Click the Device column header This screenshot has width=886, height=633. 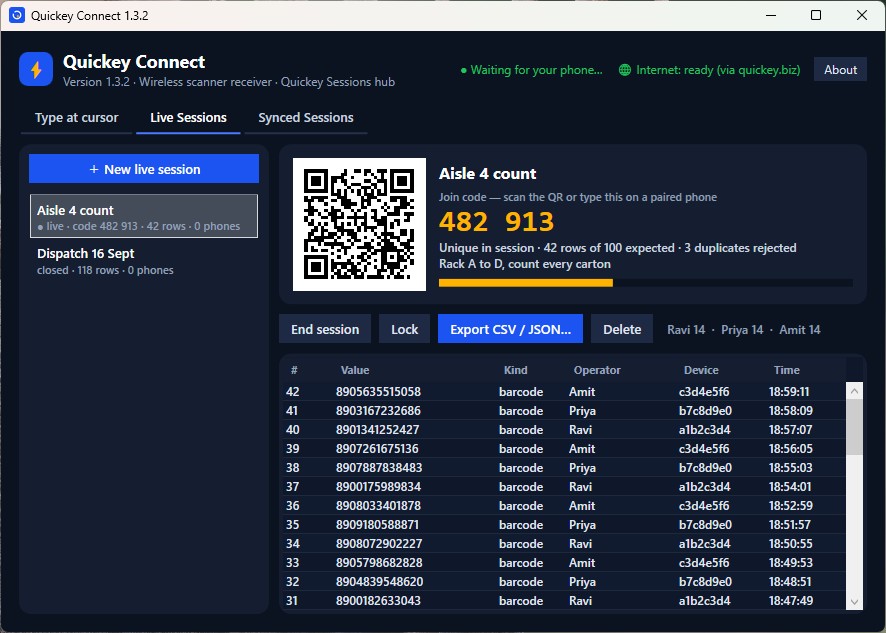[x=701, y=370]
